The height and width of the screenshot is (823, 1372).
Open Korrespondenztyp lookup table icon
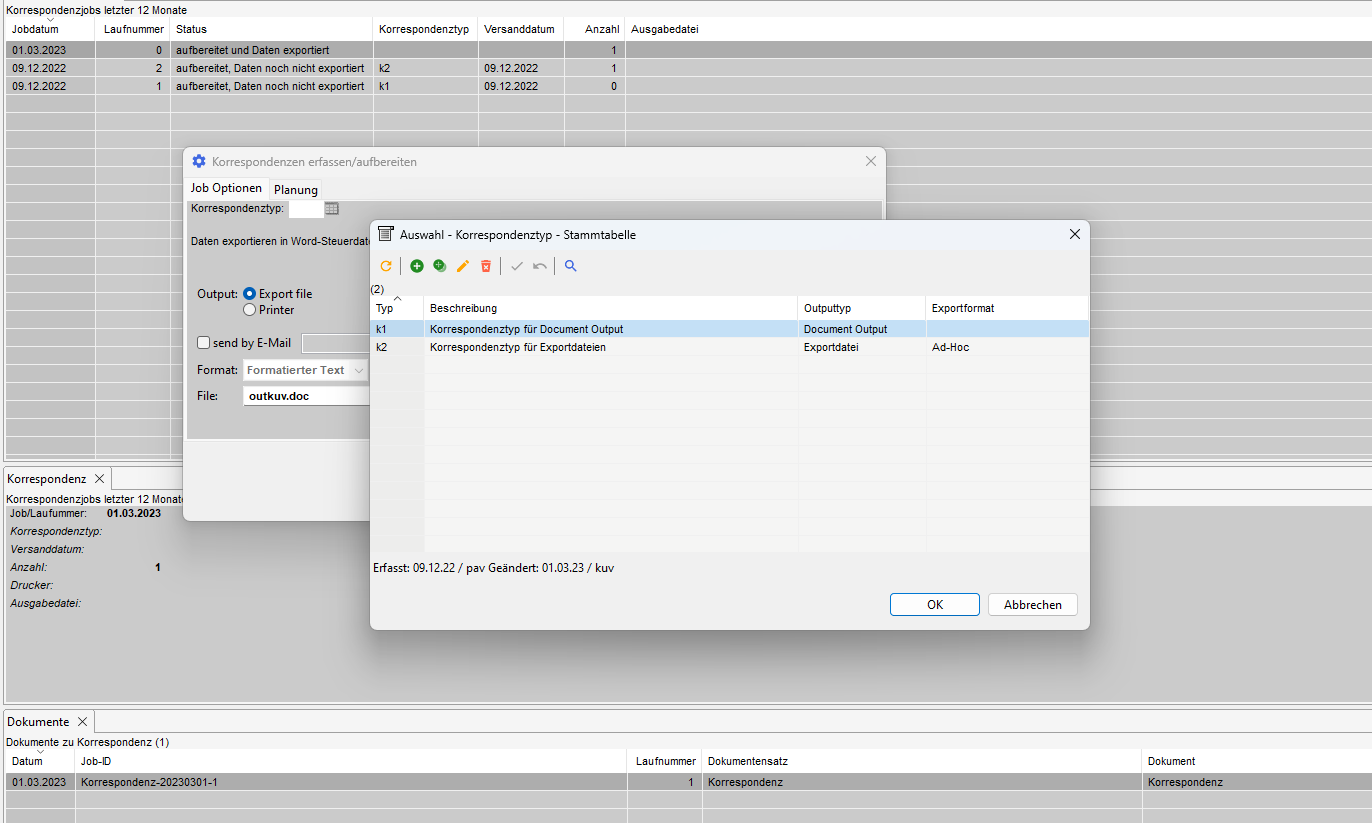332,209
